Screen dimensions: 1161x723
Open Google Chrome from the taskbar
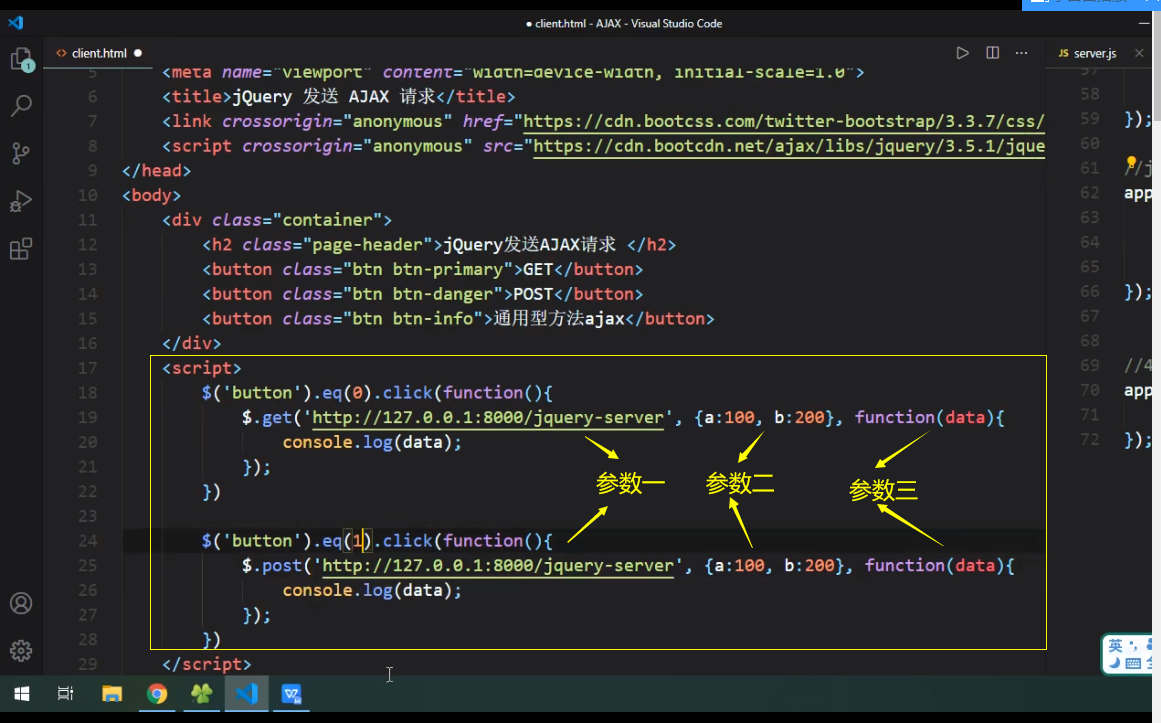157,694
